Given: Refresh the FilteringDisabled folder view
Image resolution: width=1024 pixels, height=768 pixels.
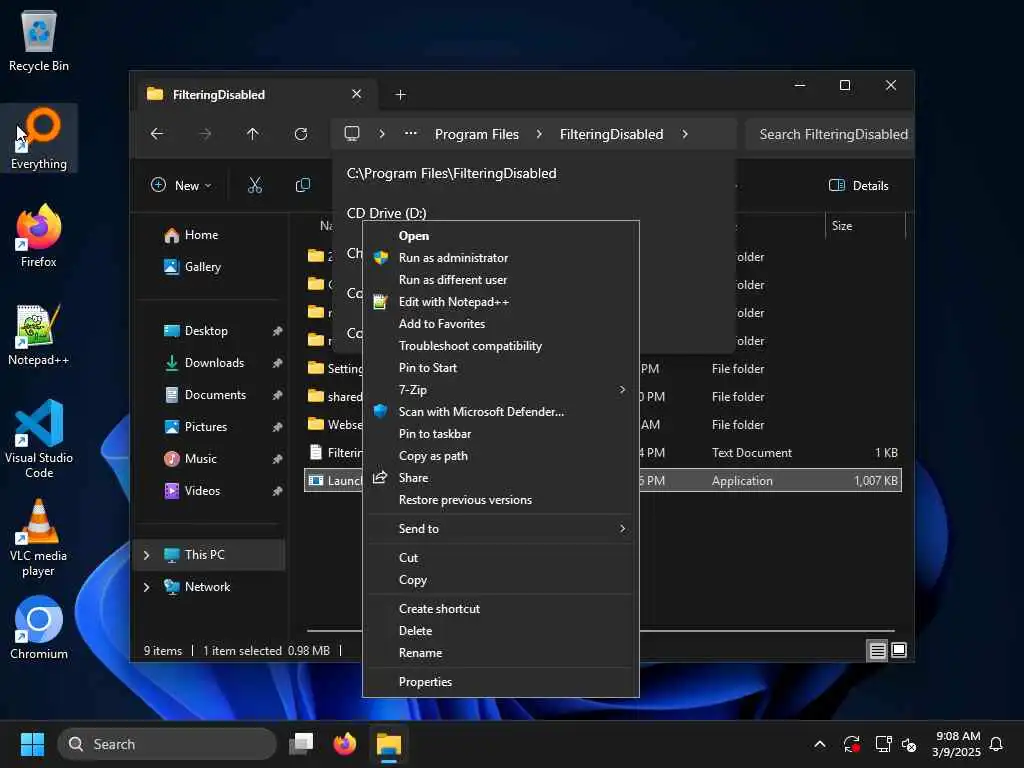Looking at the screenshot, I should pyautogui.click(x=300, y=134).
